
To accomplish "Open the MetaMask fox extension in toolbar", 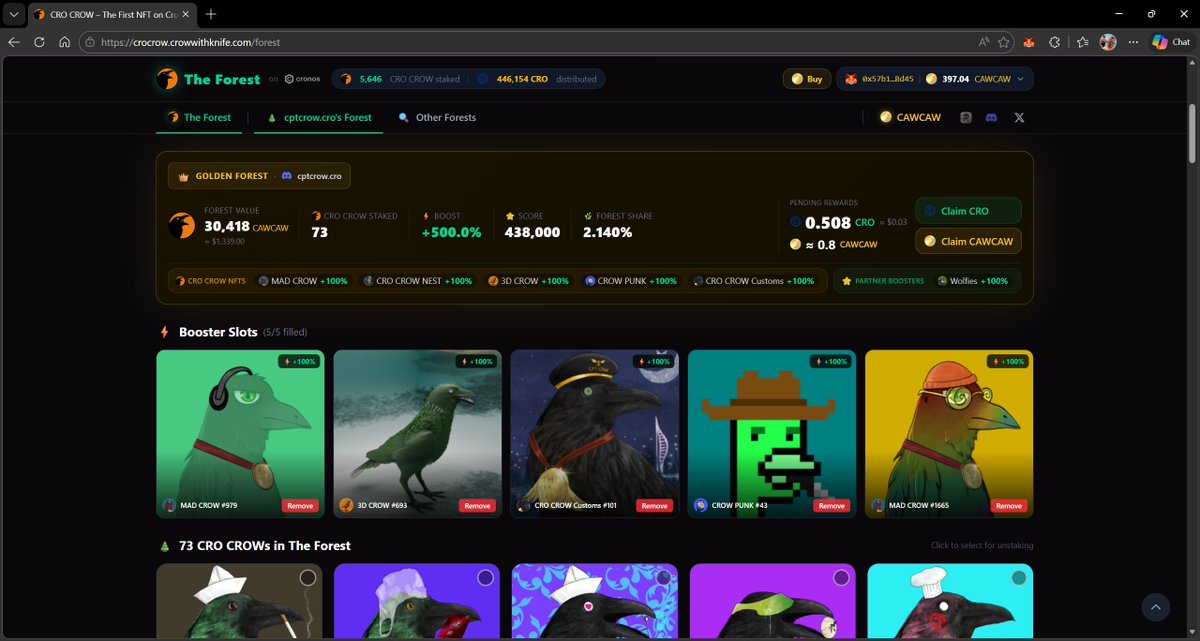I will (1028, 42).
